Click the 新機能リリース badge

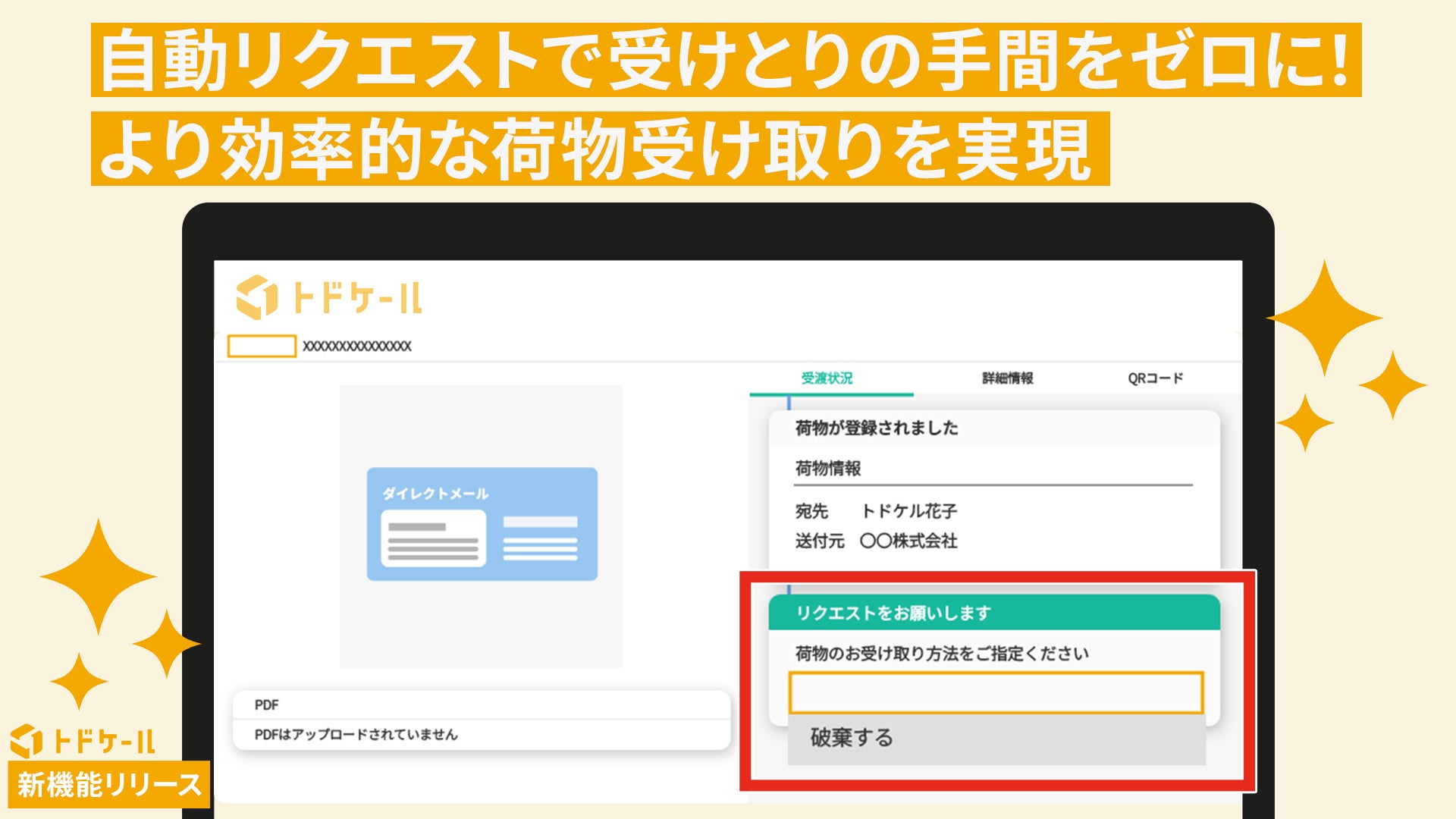click(109, 784)
